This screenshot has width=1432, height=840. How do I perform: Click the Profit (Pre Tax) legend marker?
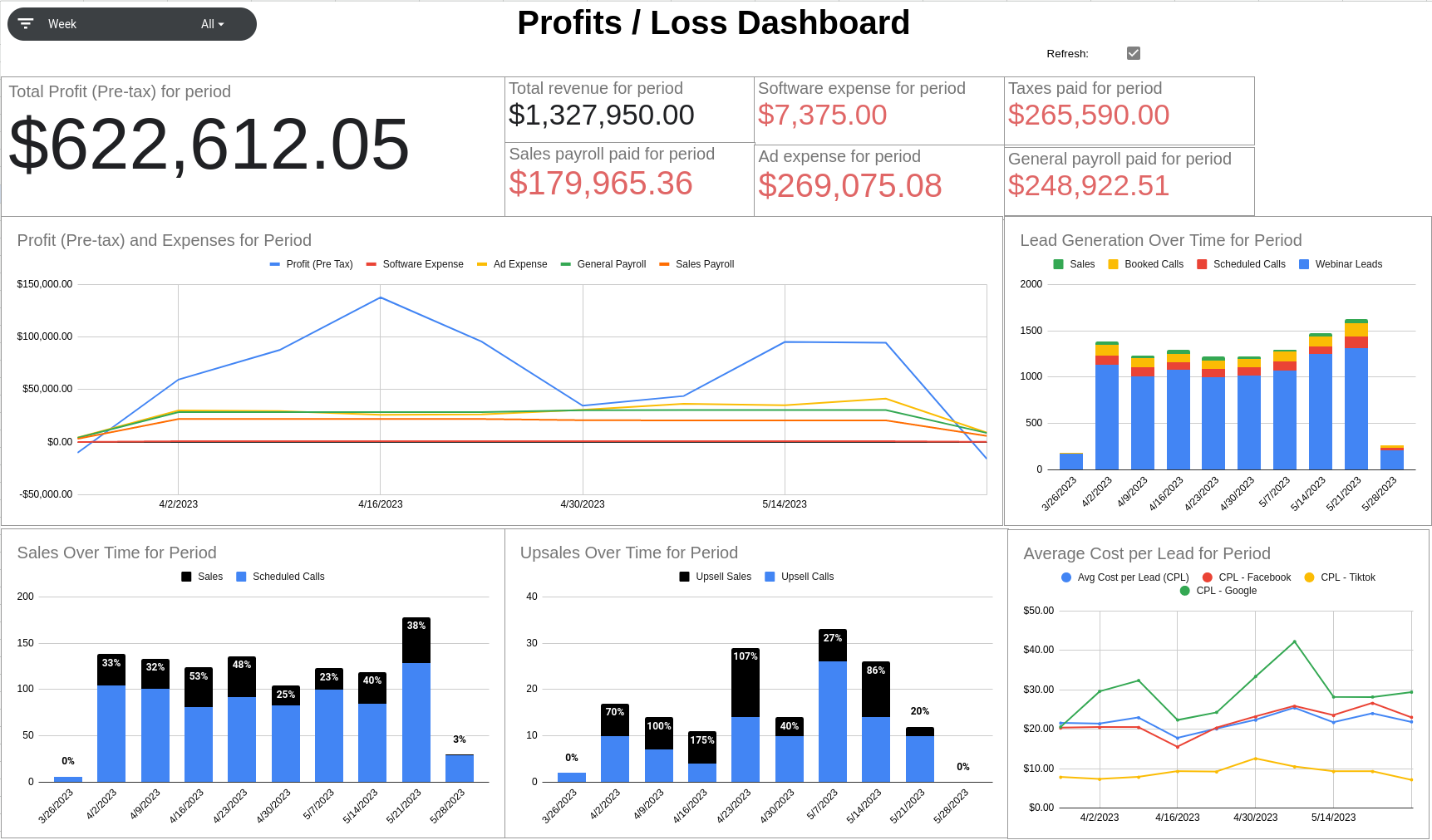tap(275, 264)
